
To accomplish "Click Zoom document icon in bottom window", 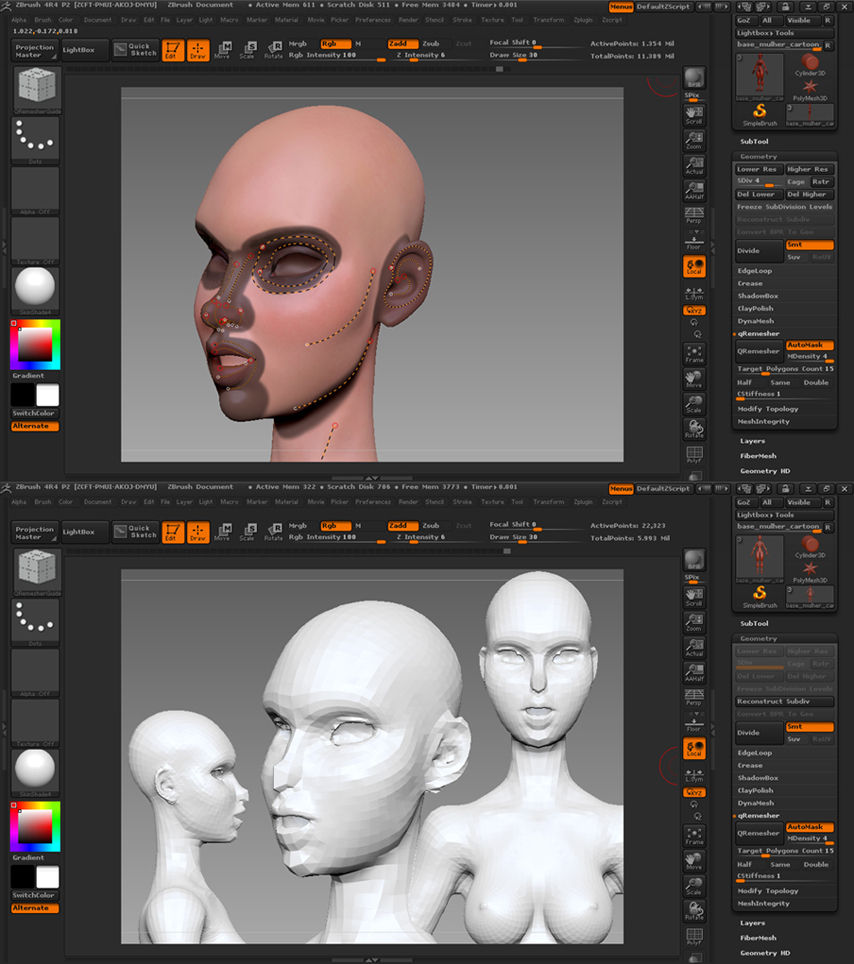I will (694, 623).
